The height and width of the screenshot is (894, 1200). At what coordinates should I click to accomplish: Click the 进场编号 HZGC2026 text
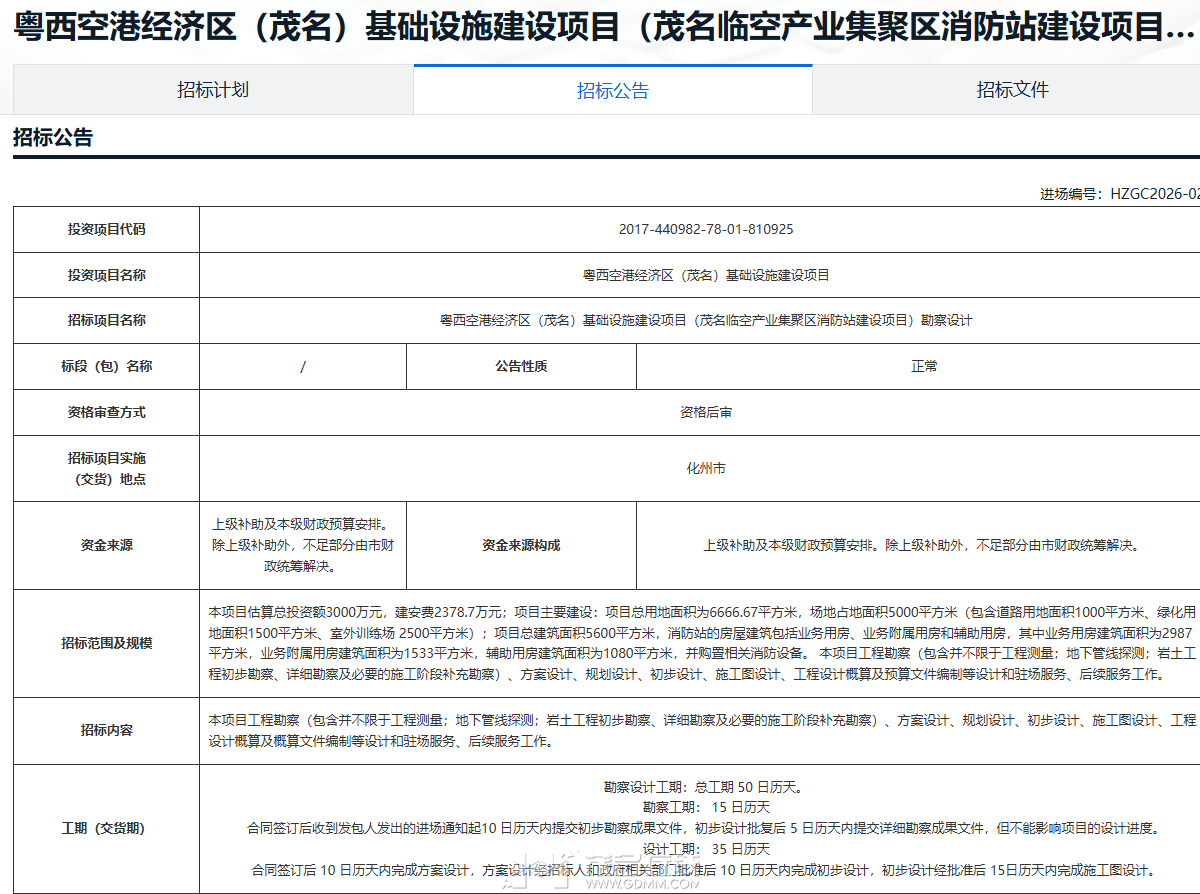click(1119, 194)
